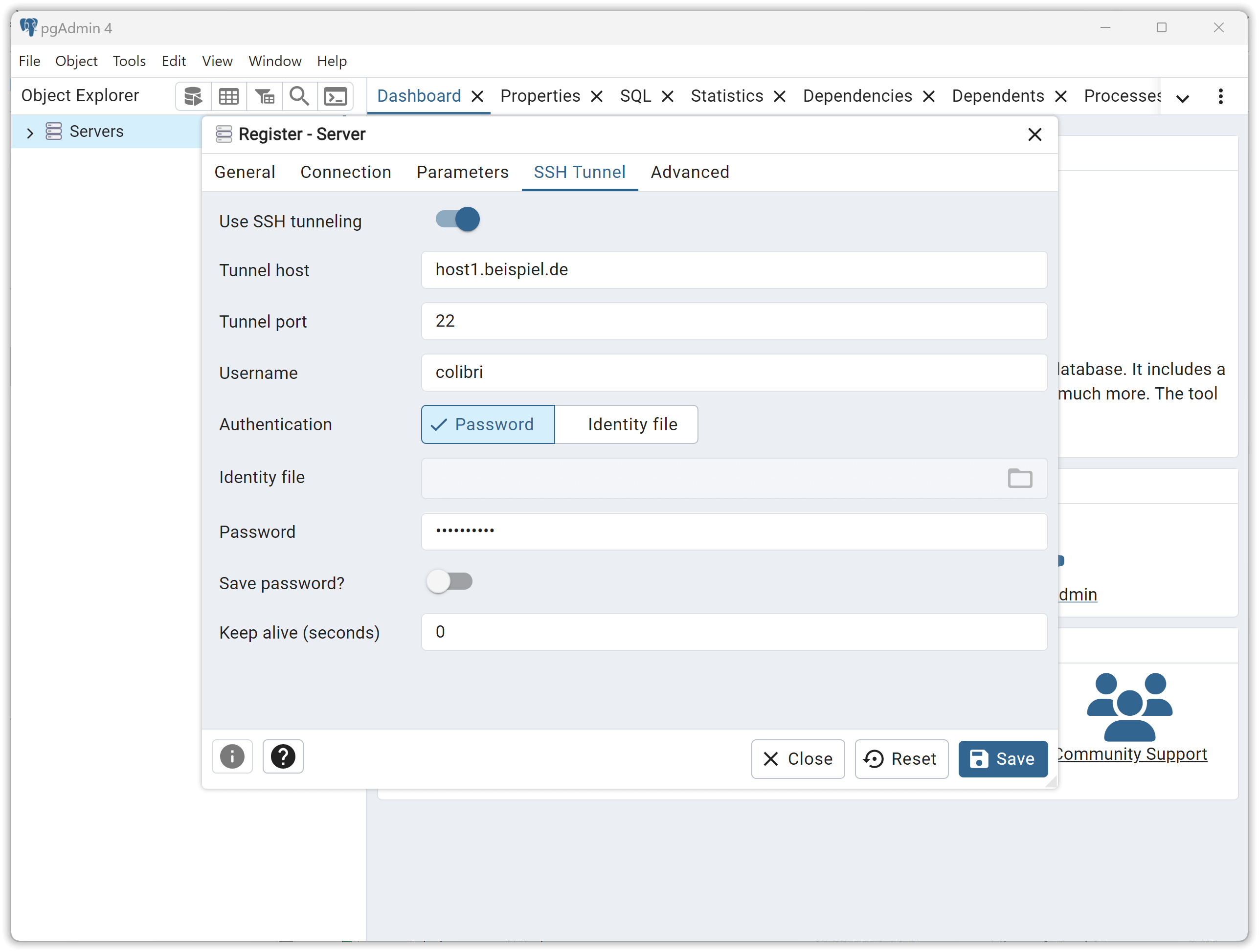Disable the Use SSH tunneling switch
This screenshot has width=1259, height=952.
pyautogui.click(x=457, y=220)
